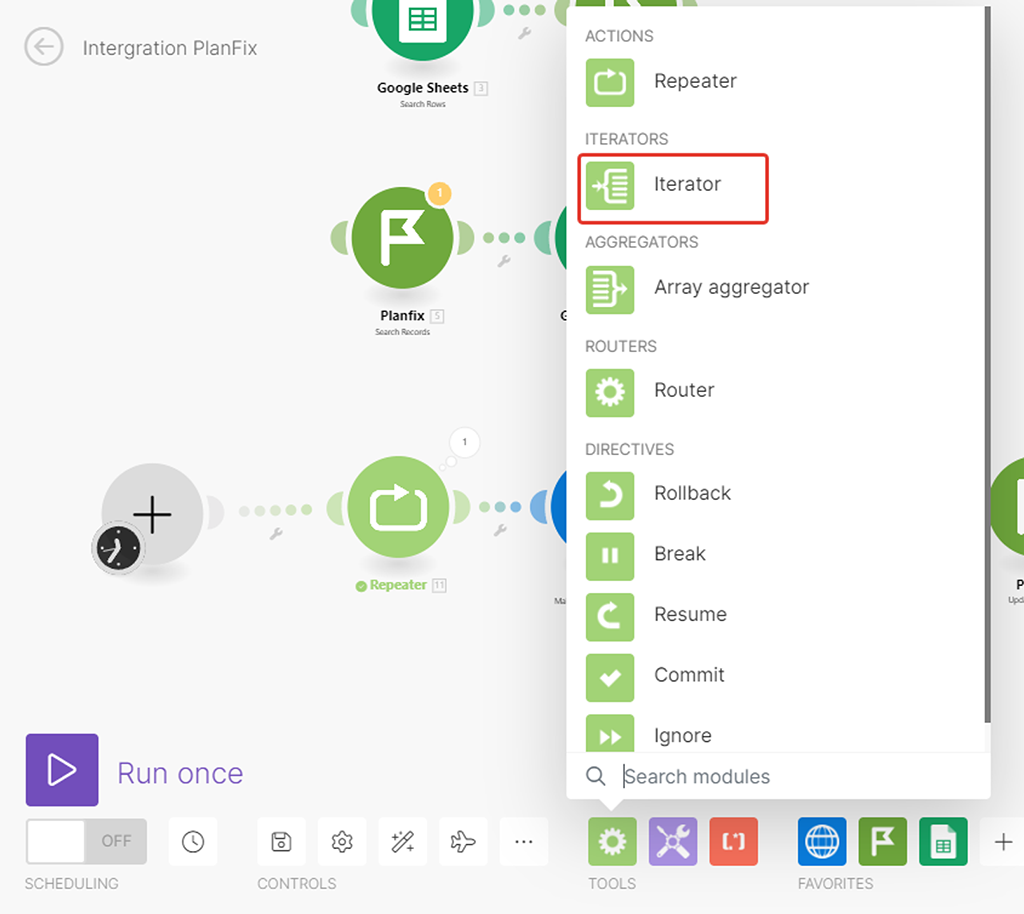This screenshot has width=1024, height=914.
Task: Go back using the arrow beside the scenario title
Action: [44, 47]
